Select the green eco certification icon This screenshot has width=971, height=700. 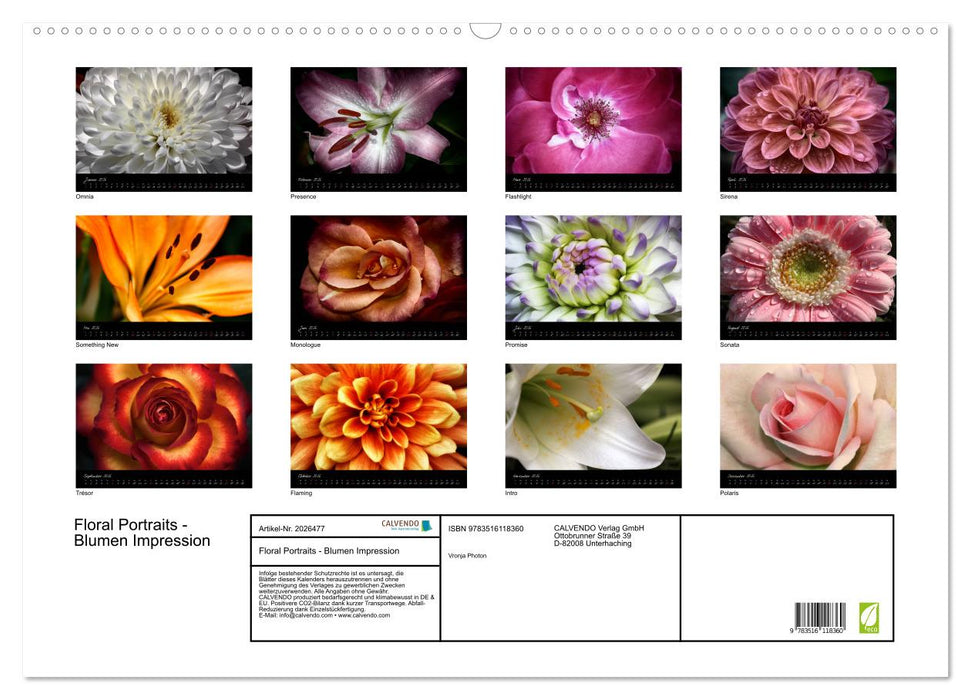pos(869,616)
